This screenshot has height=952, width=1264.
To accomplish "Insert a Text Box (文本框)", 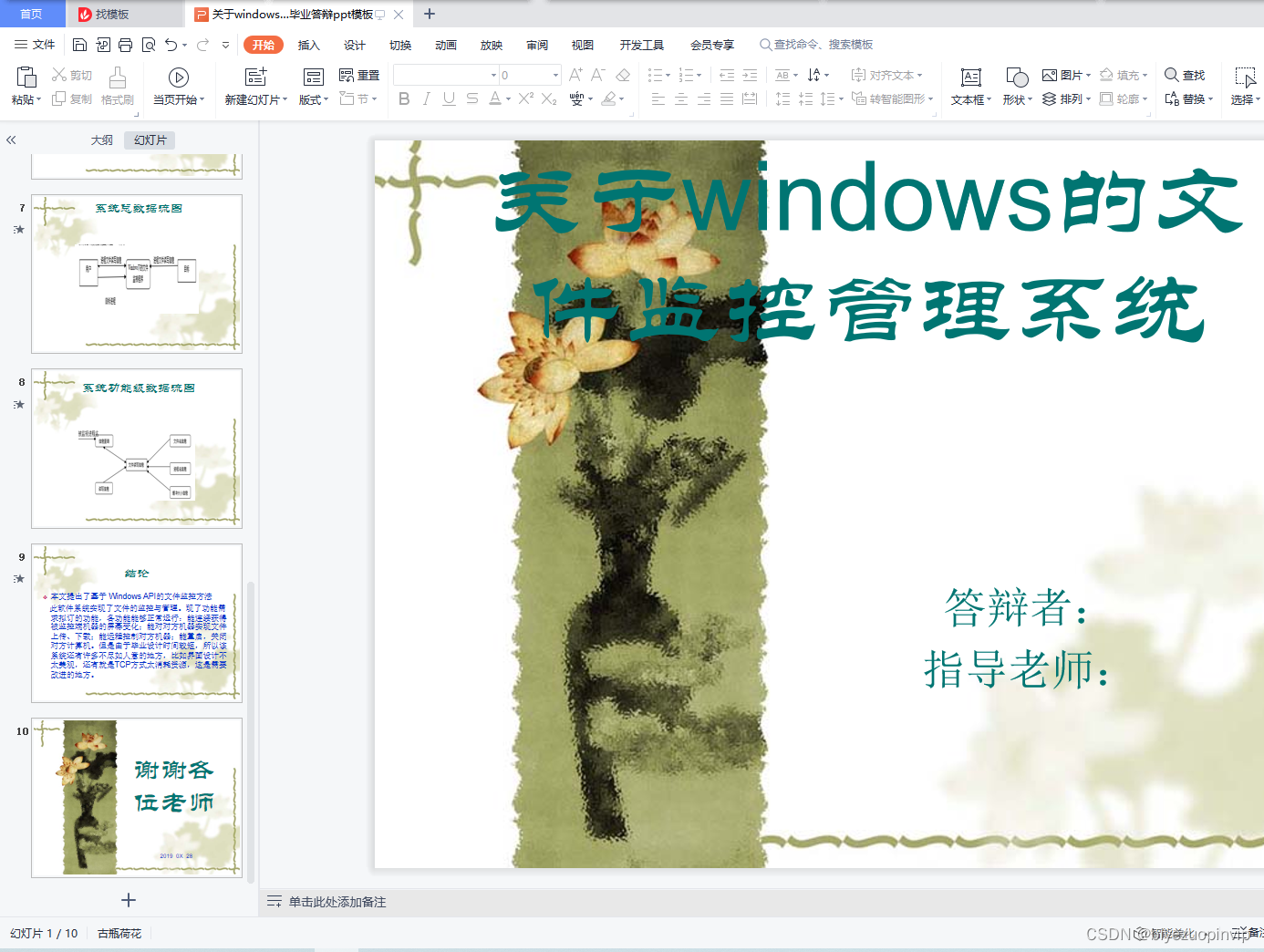I will [x=971, y=87].
